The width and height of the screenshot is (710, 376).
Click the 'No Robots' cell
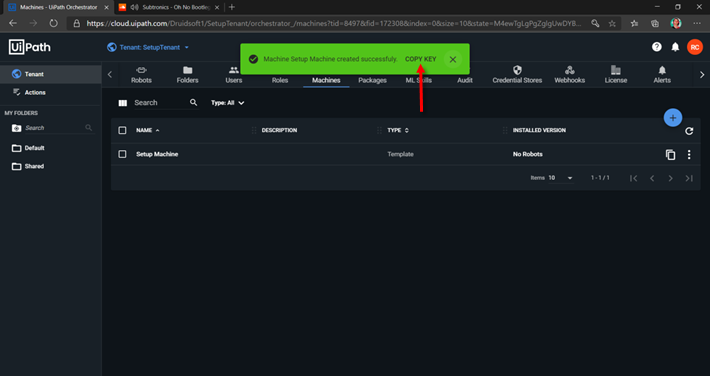pyautogui.click(x=528, y=154)
